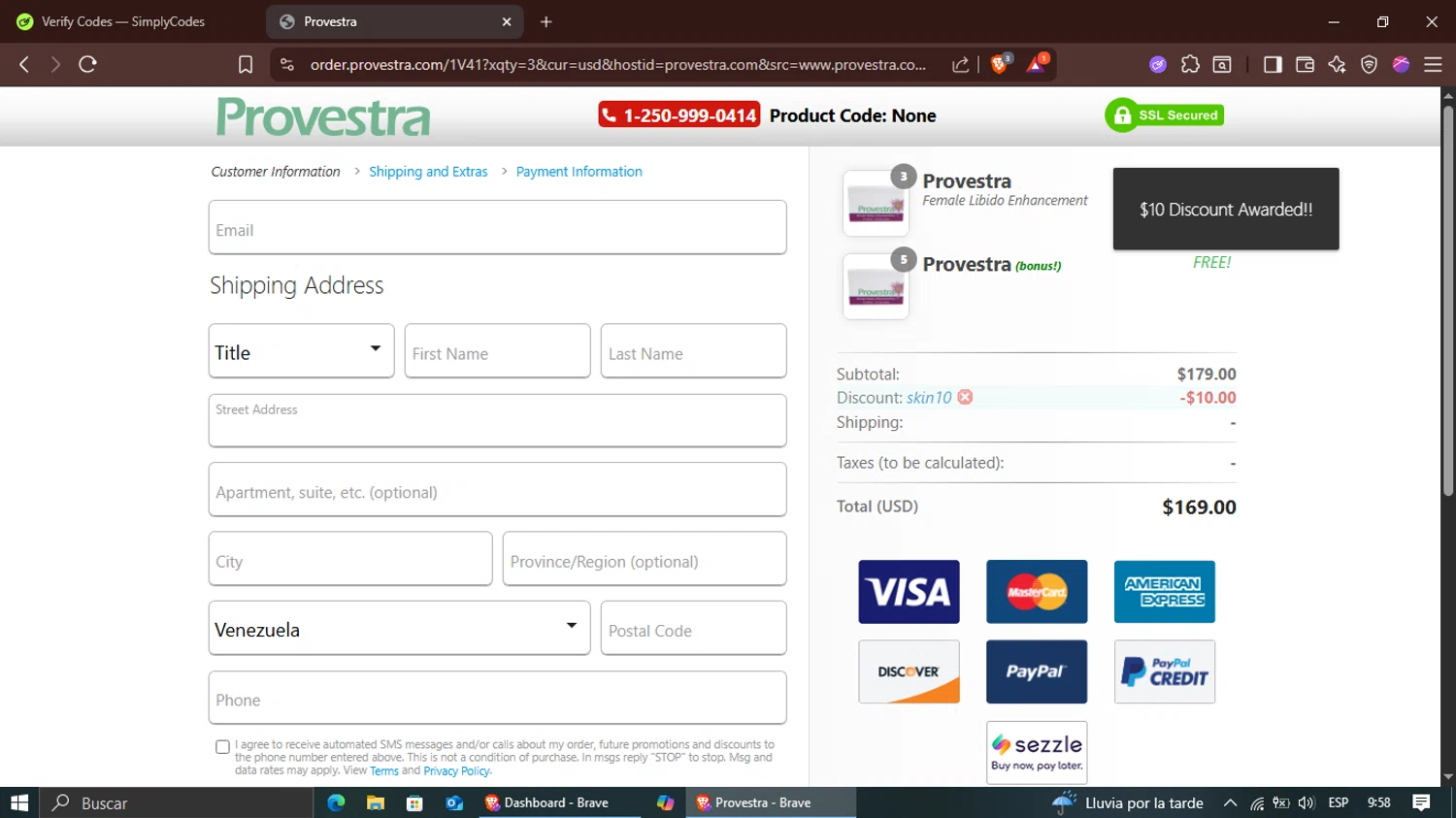Open Outlook from the taskbar
Image resolution: width=1456 pixels, height=818 pixels.
[x=454, y=802]
